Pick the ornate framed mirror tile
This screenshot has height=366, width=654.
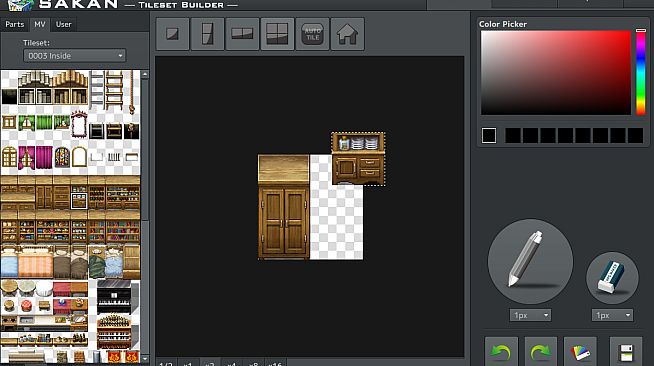tap(79, 124)
